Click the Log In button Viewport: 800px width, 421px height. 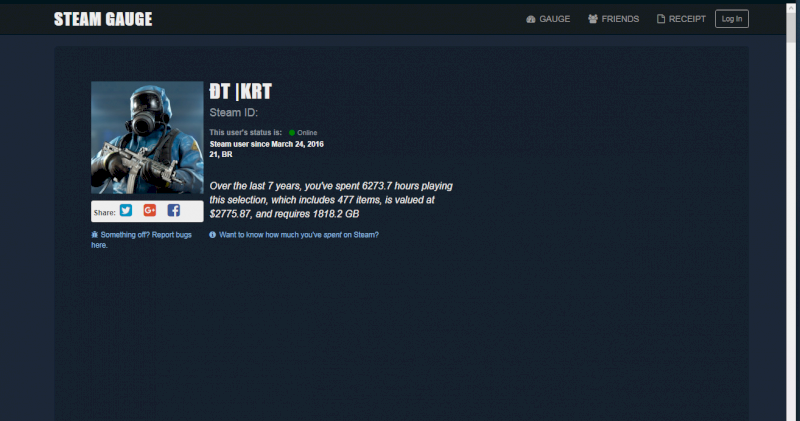pos(732,19)
